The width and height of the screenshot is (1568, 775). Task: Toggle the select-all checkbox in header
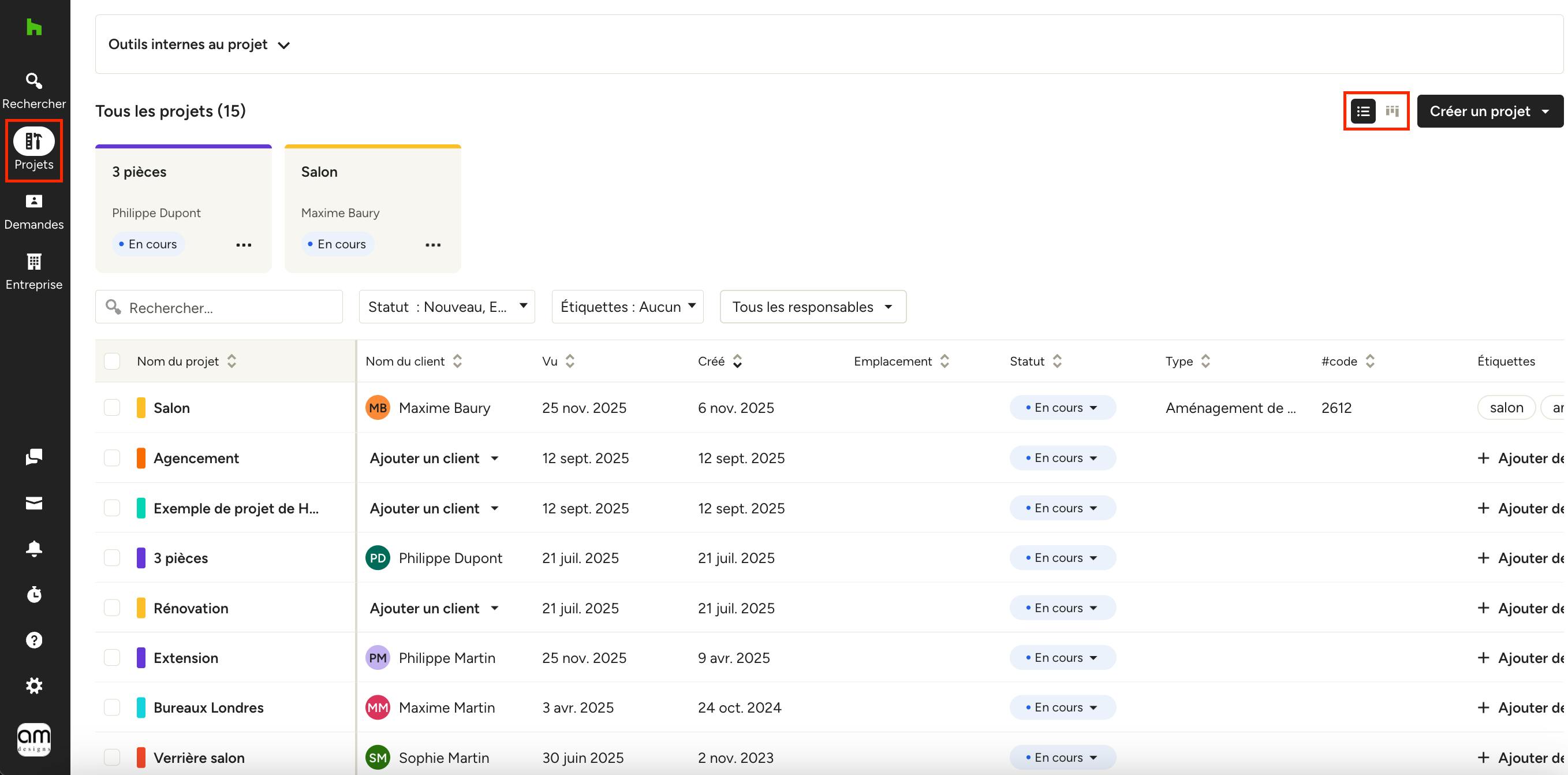point(112,361)
